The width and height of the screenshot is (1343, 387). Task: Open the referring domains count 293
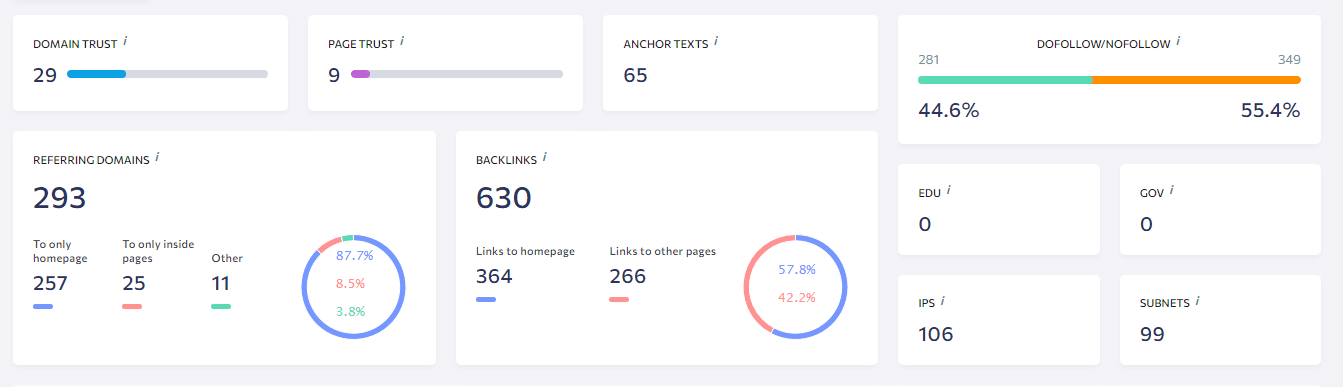point(60,198)
